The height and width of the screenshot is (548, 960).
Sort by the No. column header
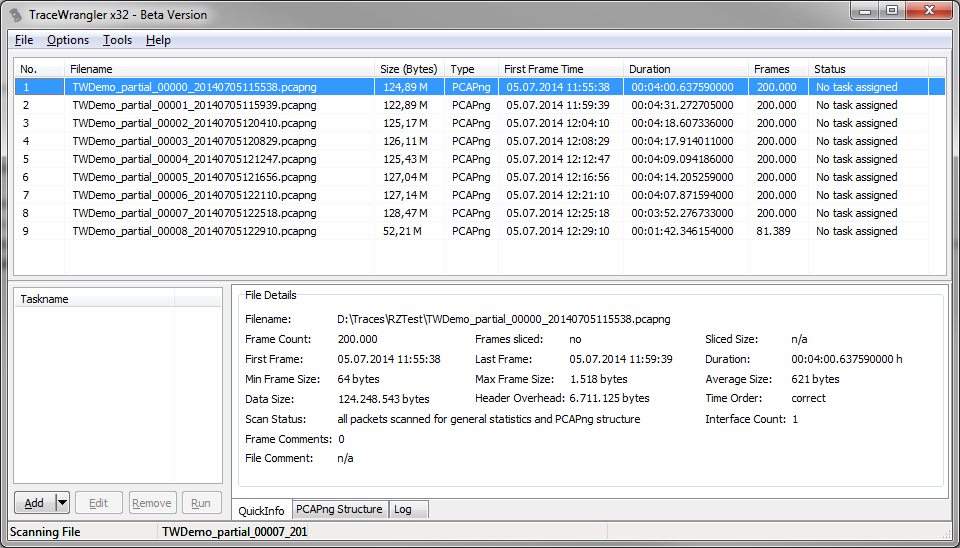click(x=39, y=69)
